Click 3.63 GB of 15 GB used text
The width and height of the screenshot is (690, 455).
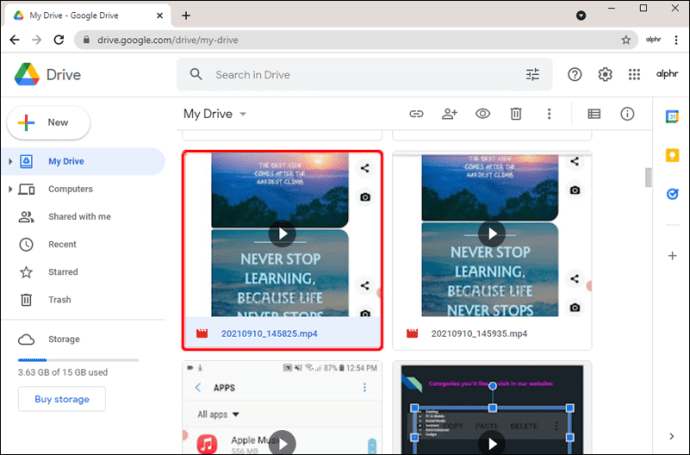(x=62, y=372)
